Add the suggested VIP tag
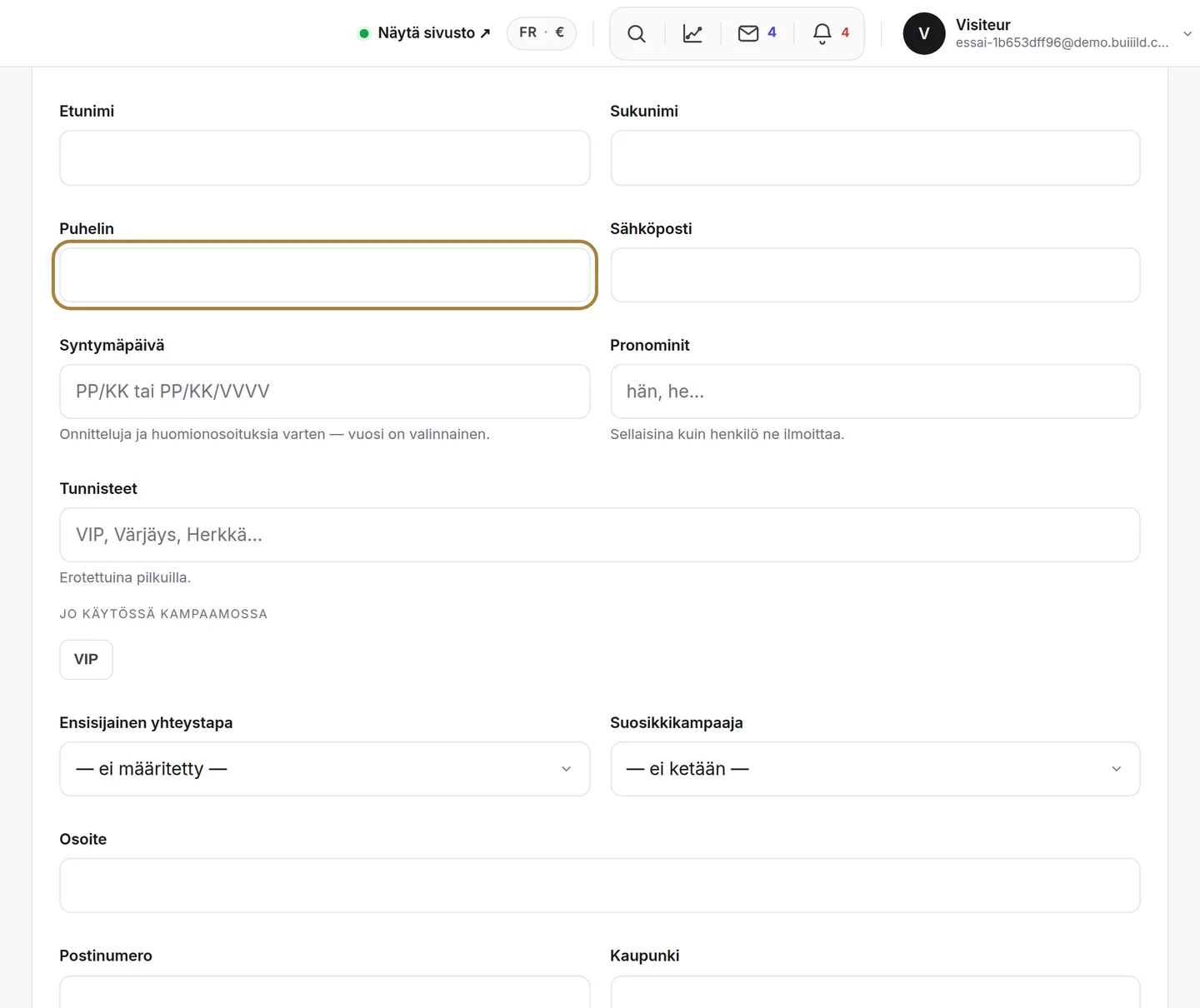The height and width of the screenshot is (1008, 1200). (x=86, y=659)
